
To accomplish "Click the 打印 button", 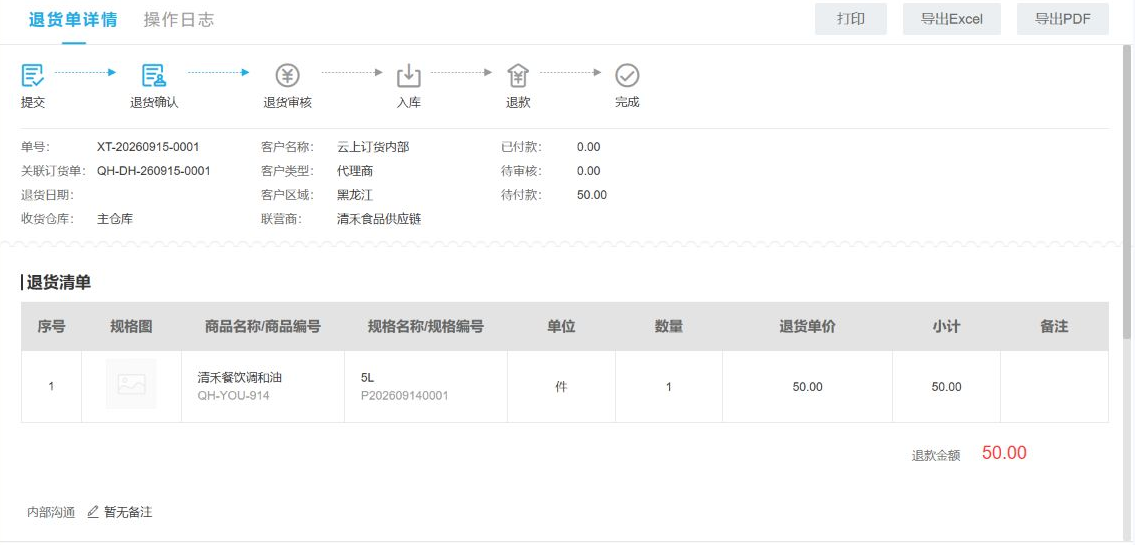I will pos(851,19).
